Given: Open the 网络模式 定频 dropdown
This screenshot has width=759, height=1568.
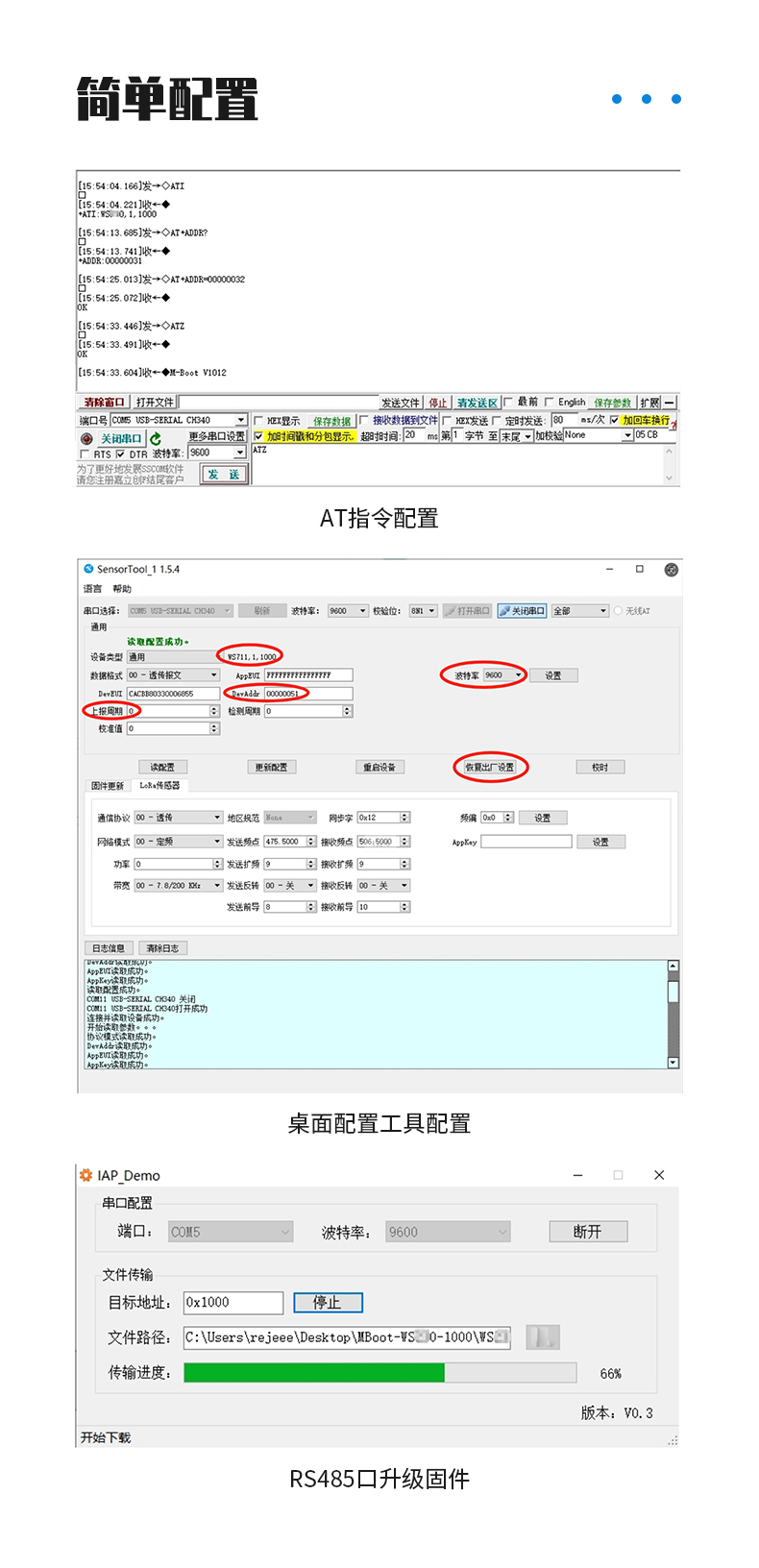Looking at the screenshot, I should 178,842.
